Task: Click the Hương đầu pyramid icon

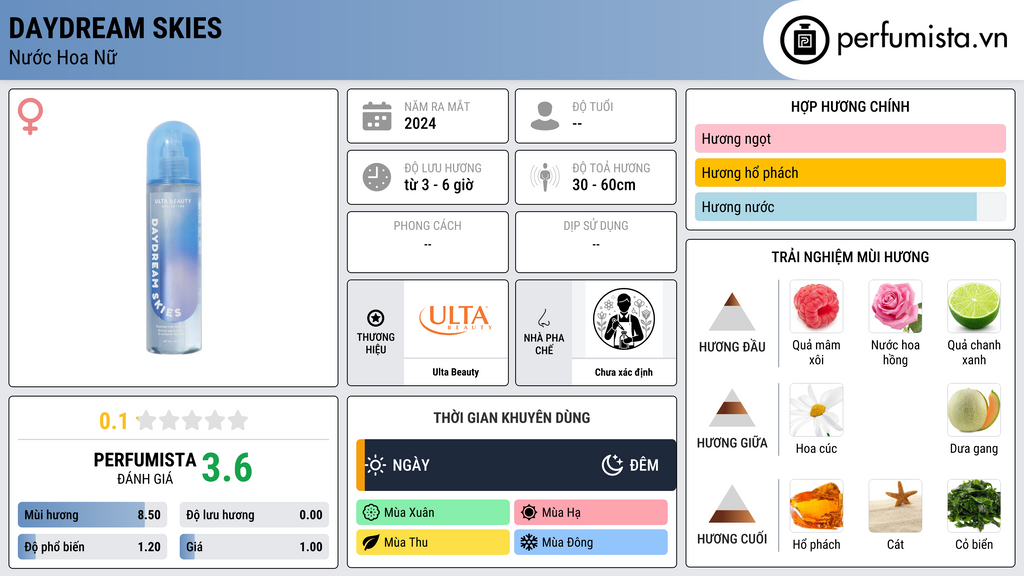Action: pos(732,312)
